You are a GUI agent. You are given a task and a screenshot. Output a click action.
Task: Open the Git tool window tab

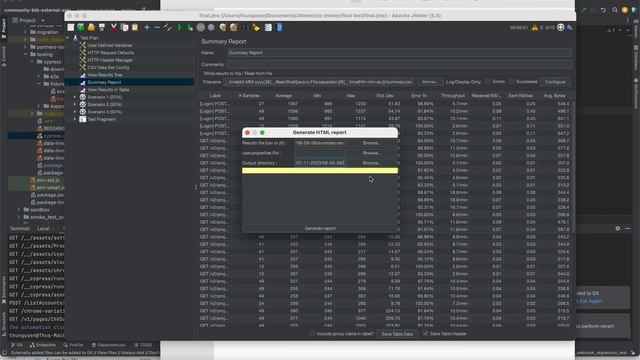(x=17, y=345)
